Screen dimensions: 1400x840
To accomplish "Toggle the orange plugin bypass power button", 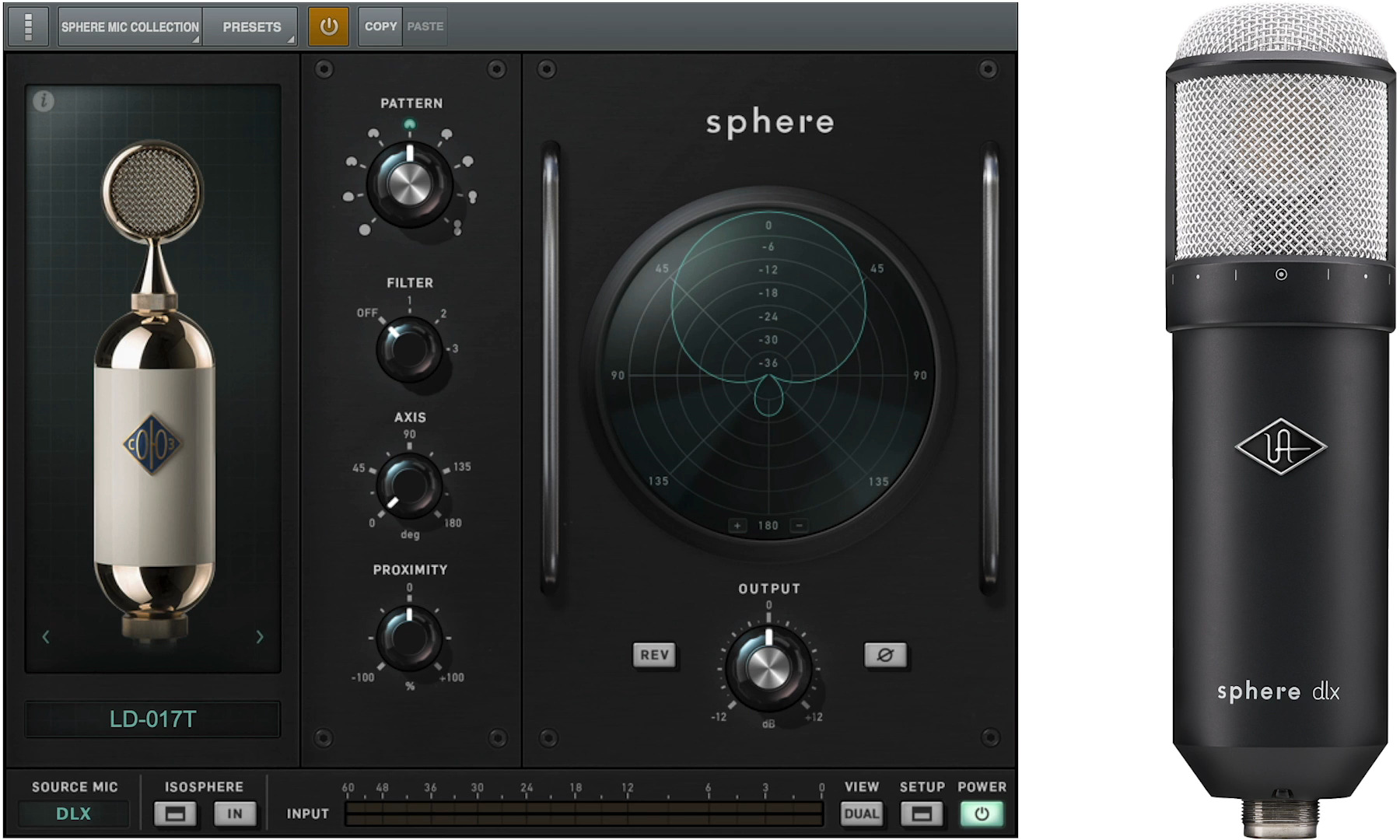I will (x=328, y=26).
